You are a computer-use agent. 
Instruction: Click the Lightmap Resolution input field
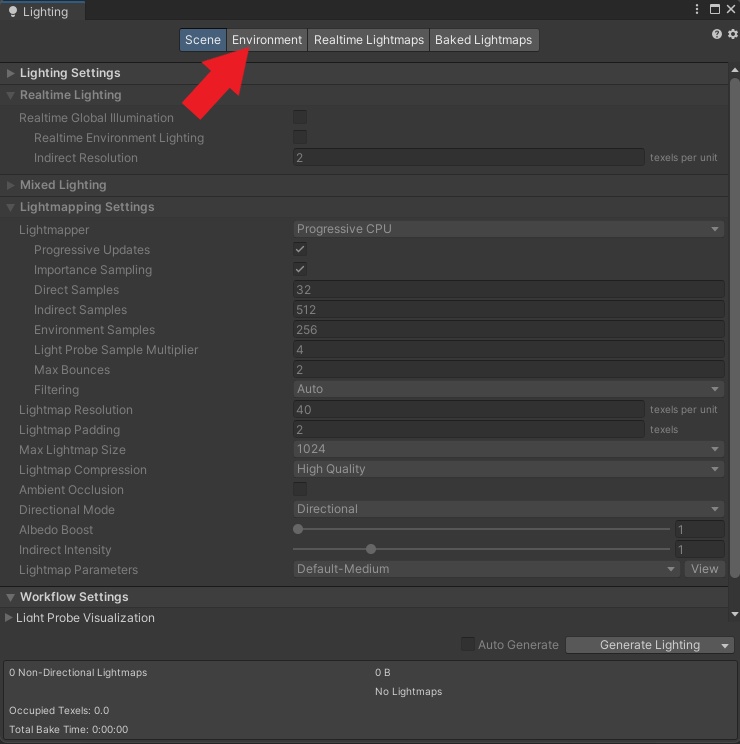tap(468, 409)
